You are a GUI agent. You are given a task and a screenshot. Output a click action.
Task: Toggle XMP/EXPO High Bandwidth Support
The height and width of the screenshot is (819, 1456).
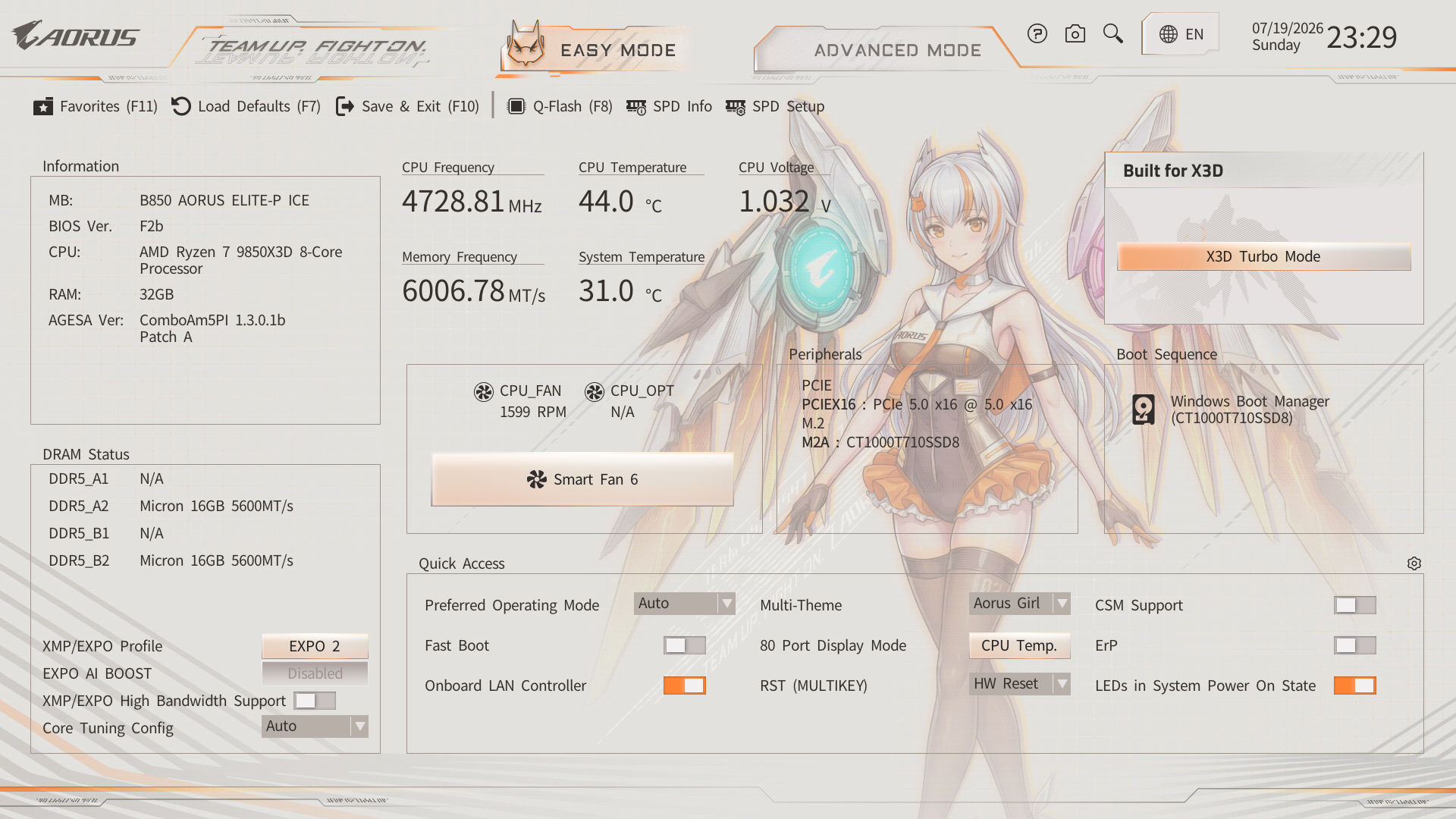[x=315, y=701]
